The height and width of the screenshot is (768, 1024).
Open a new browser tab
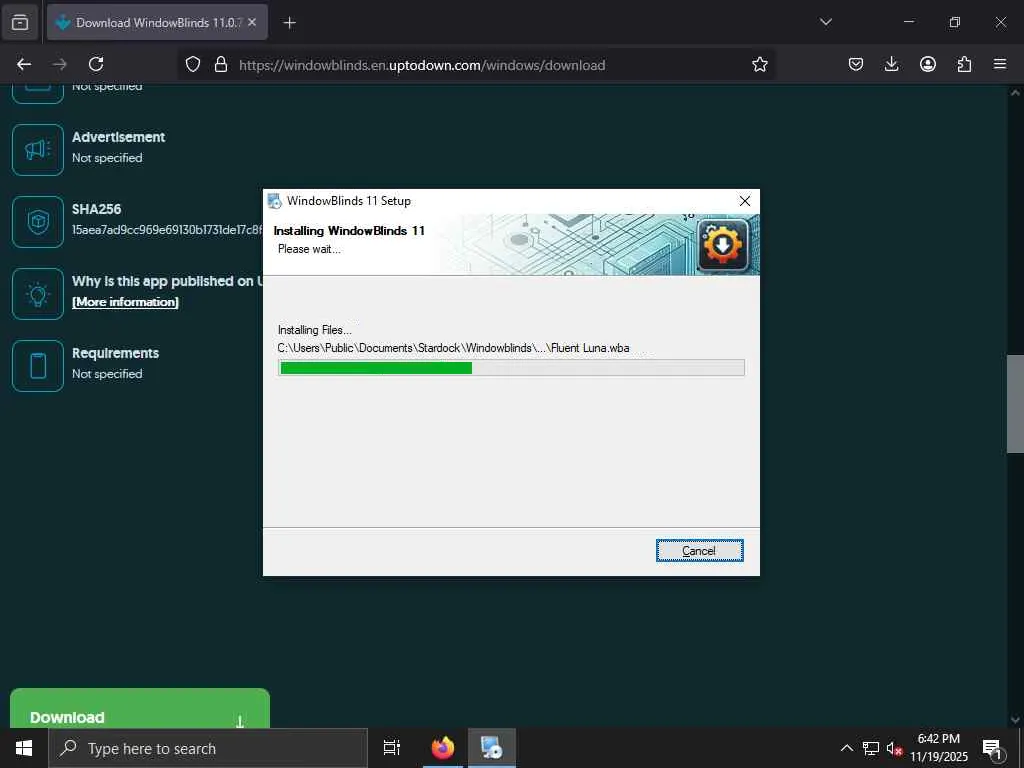(290, 23)
